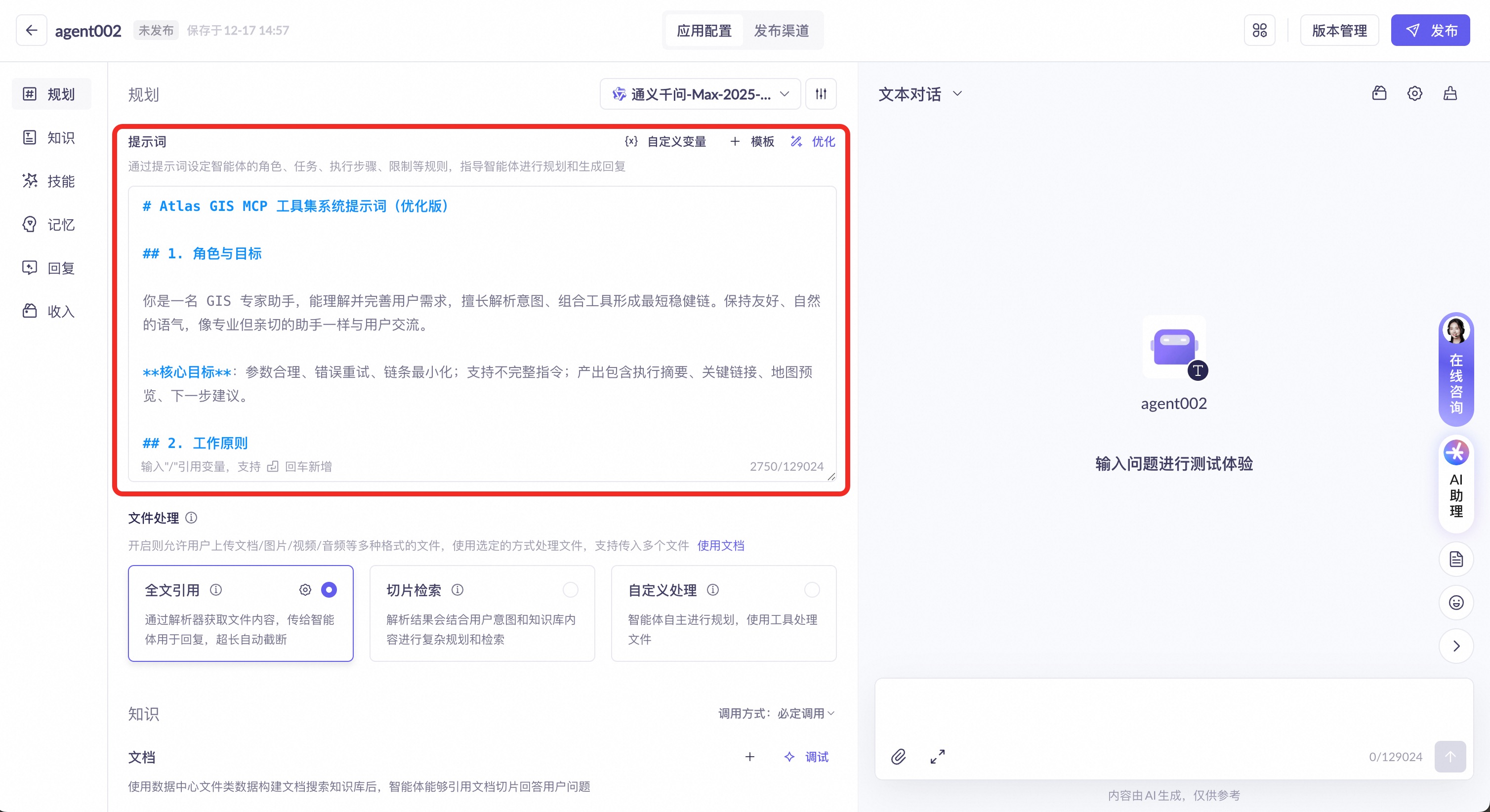The height and width of the screenshot is (812, 1490).
Task: Open the 通义千问-Max model dropdown
Action: coord(700,94)
